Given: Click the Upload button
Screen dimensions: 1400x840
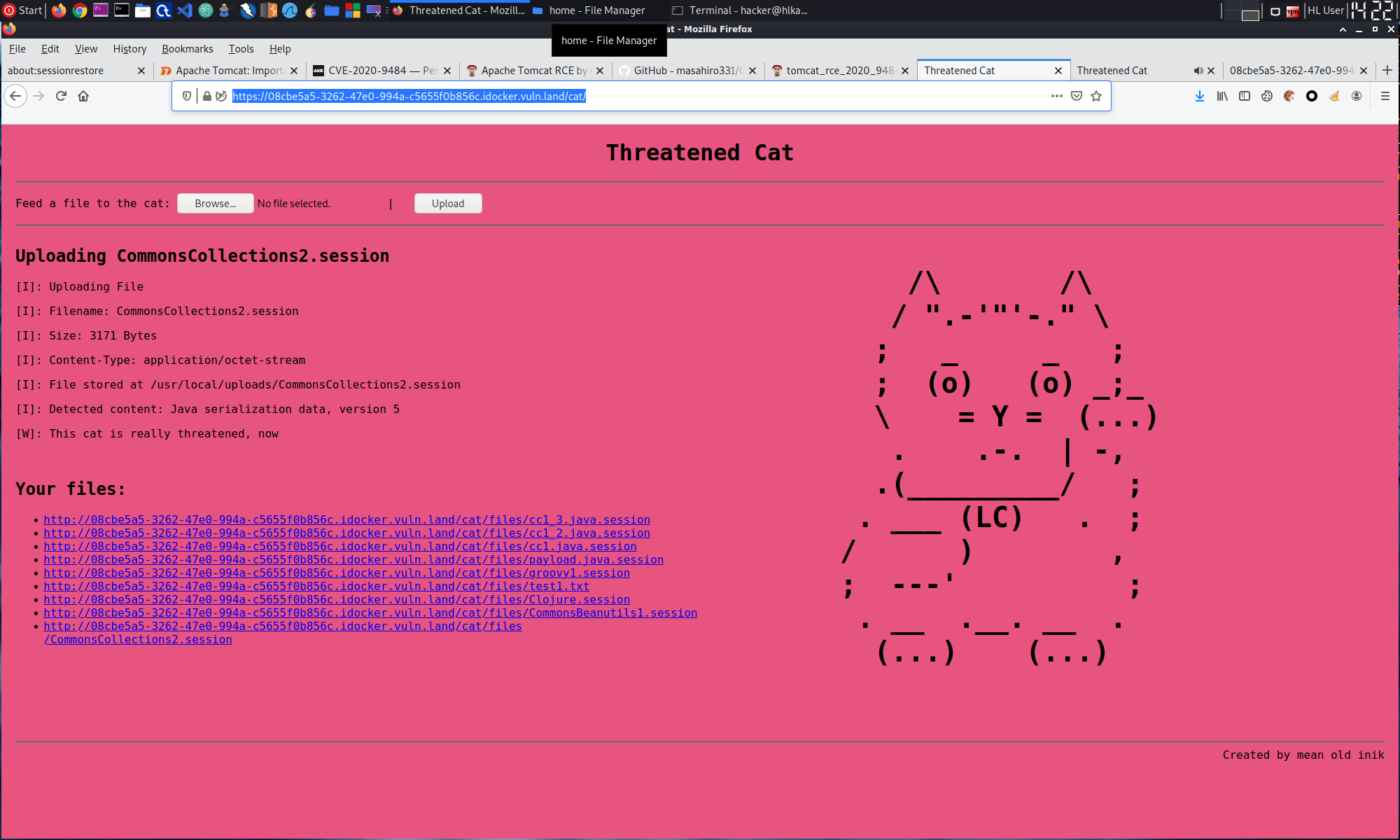Looking at the screenshot, I should [448, 204].
